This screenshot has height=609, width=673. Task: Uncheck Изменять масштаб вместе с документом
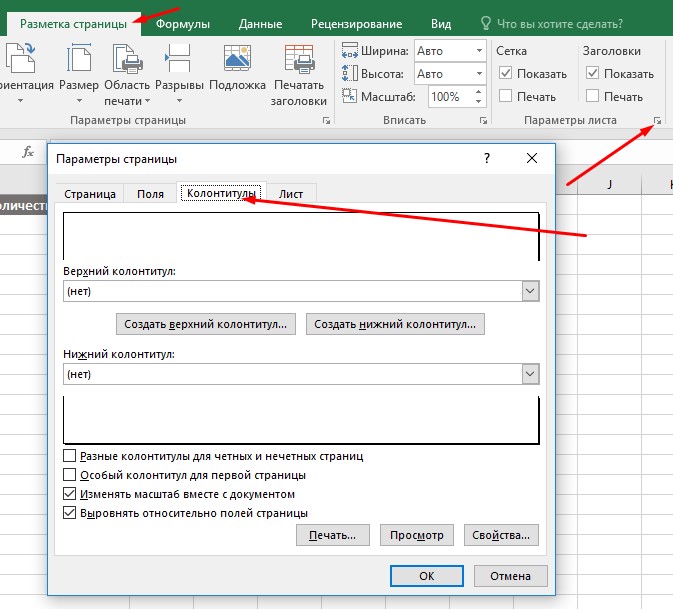[70, 494]
